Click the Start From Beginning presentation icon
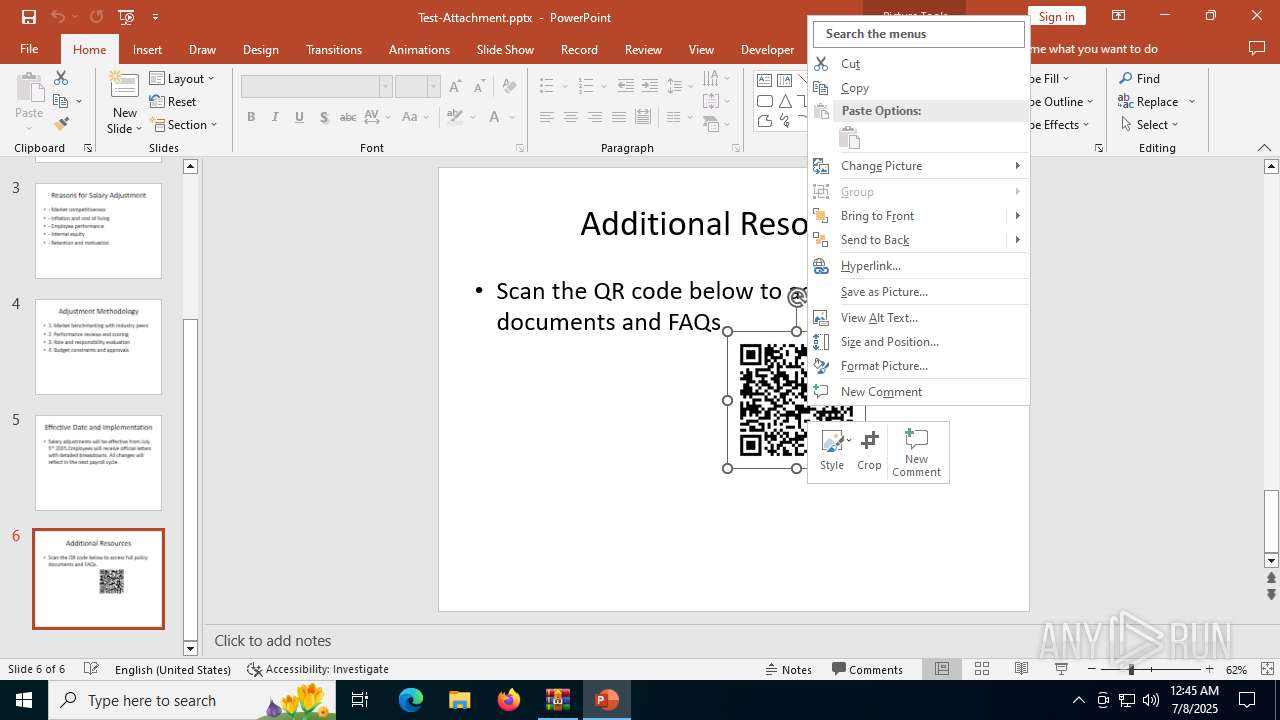This screenshot has height=720, width=1280. (126, 17)
